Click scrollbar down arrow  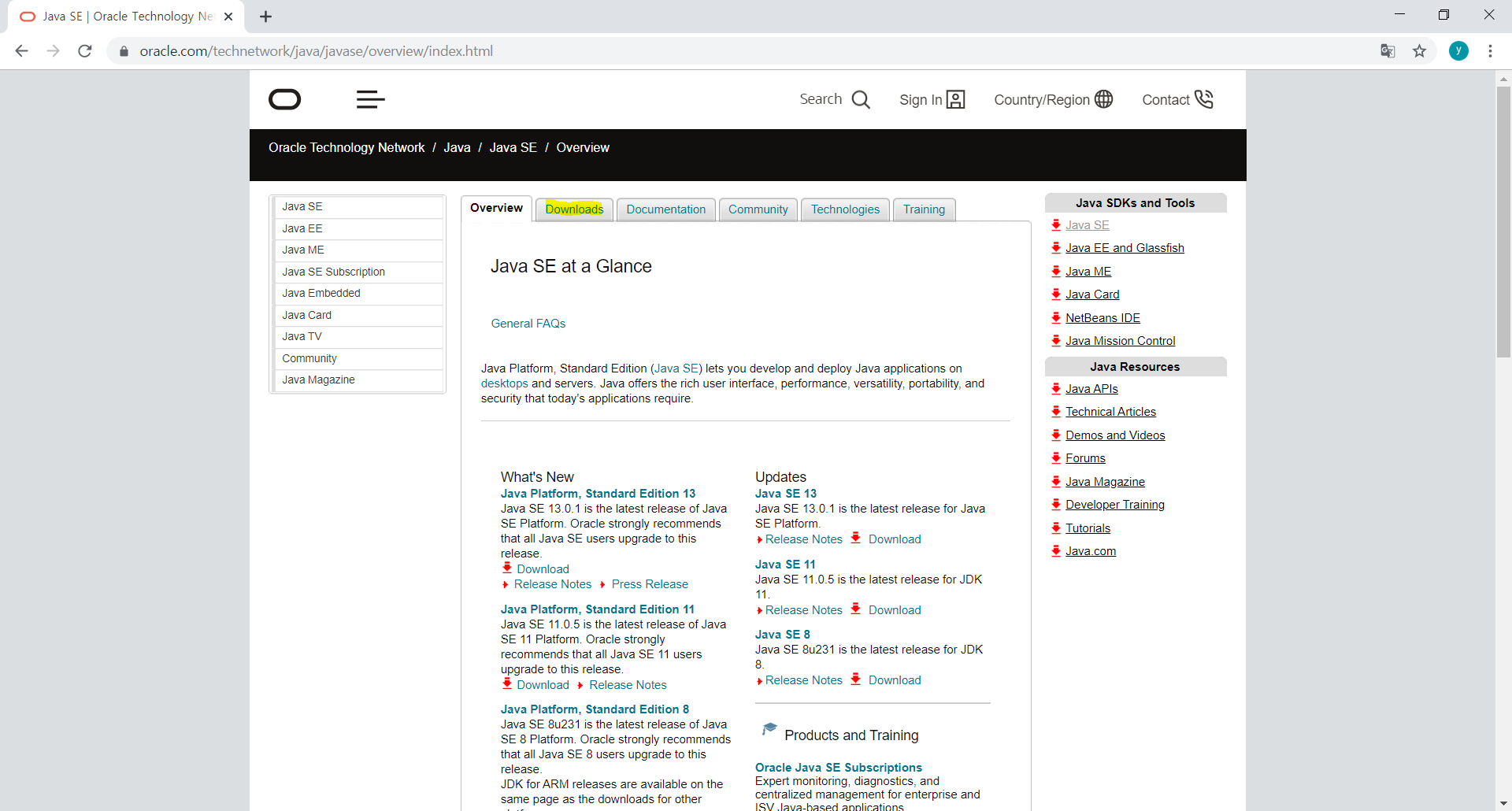coord(1503,803)
